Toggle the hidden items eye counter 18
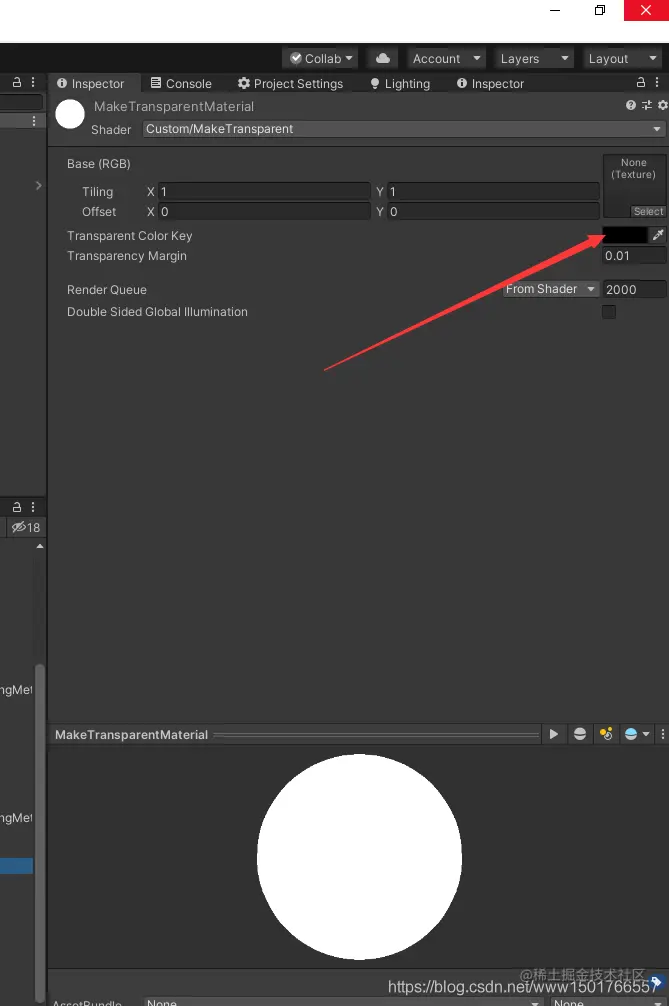 coord(26,527)
